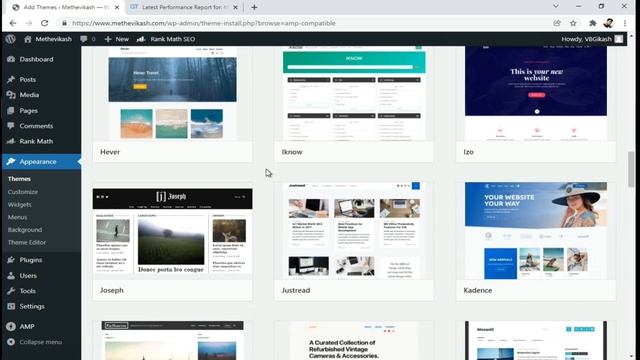Click the Joseph theme name
Image resolution: width=640 pixels, height=360 pixels.
[x=111, y=290]
